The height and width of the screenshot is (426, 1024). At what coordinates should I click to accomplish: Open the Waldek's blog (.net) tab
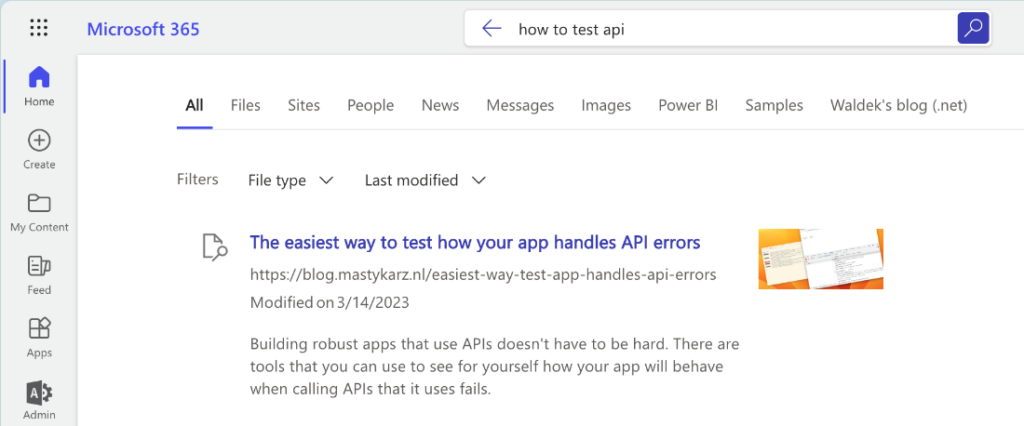coord(898,105)
